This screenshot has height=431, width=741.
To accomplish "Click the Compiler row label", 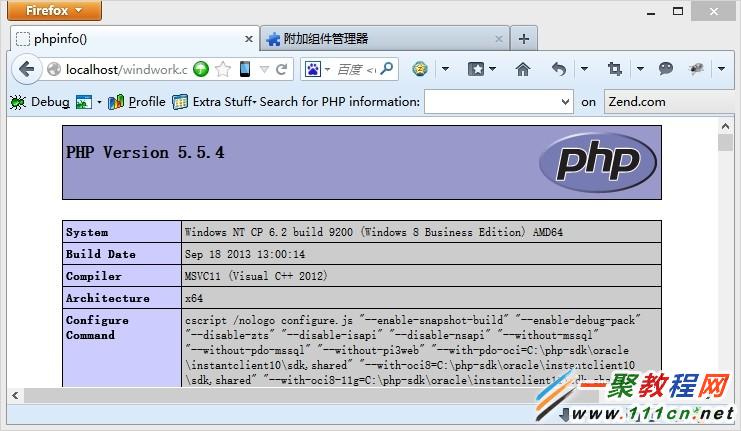I will coord(94,276).
